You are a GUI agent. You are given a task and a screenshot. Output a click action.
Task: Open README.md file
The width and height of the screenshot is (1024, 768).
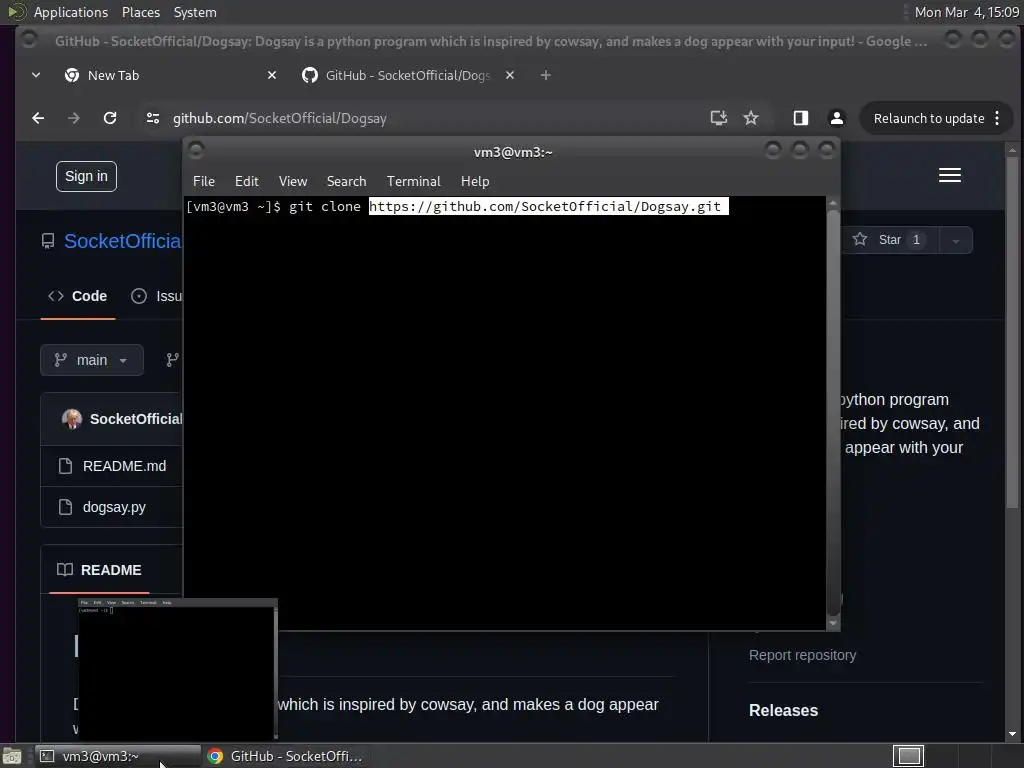[x=124, y=466]
